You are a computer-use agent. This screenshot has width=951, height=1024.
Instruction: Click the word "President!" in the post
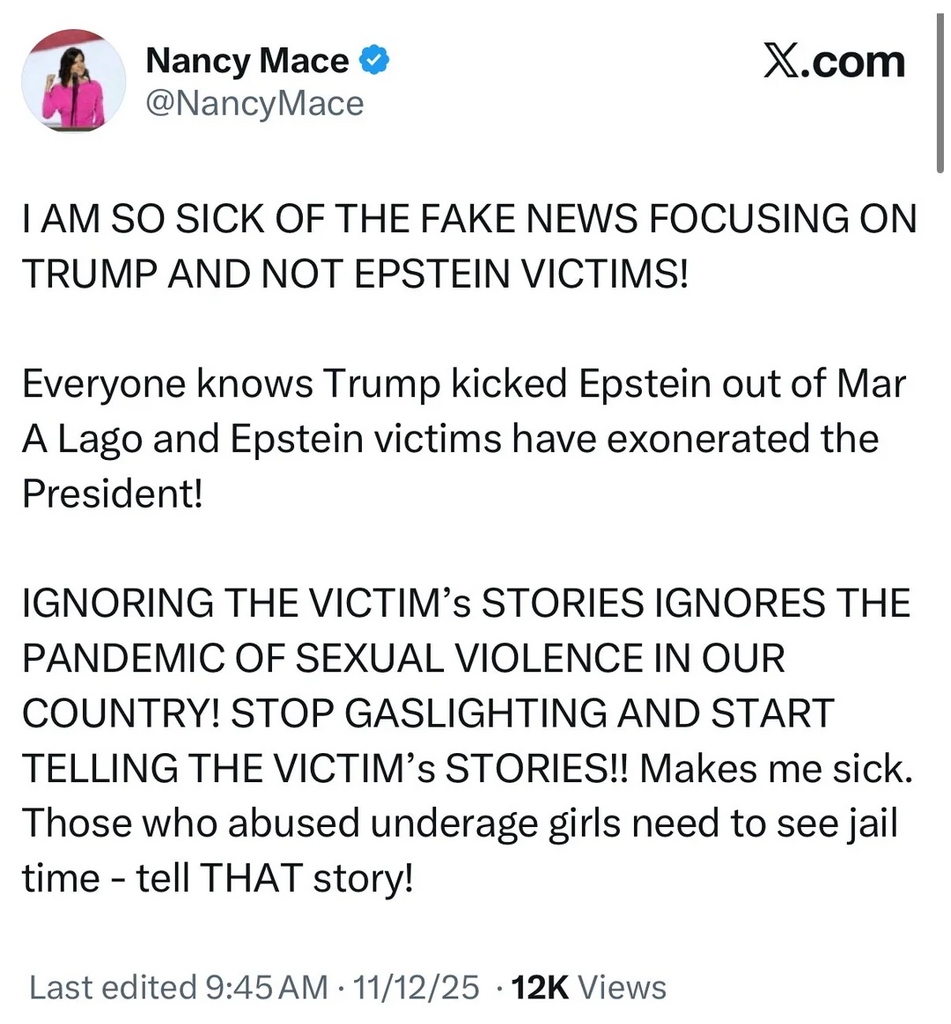(112, 494)
